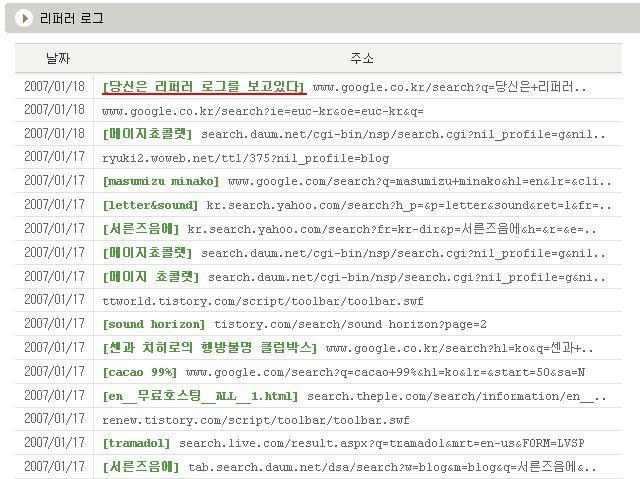Open ryuki2.woweb.net/ttl/375 referrer link
The image size is (640, 479).
click(x=246, y=158)
